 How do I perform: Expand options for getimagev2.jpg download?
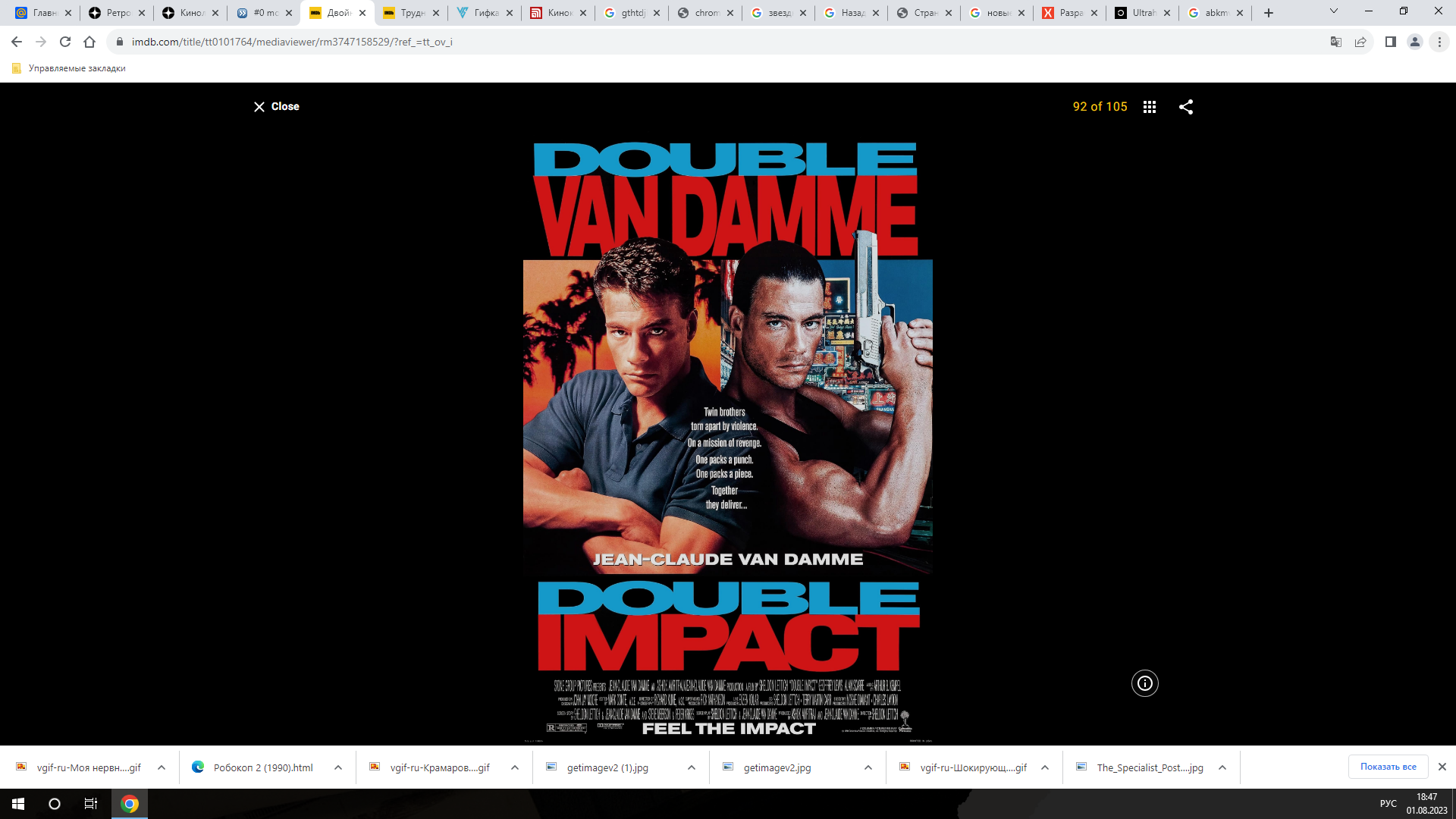click(868, 767)
